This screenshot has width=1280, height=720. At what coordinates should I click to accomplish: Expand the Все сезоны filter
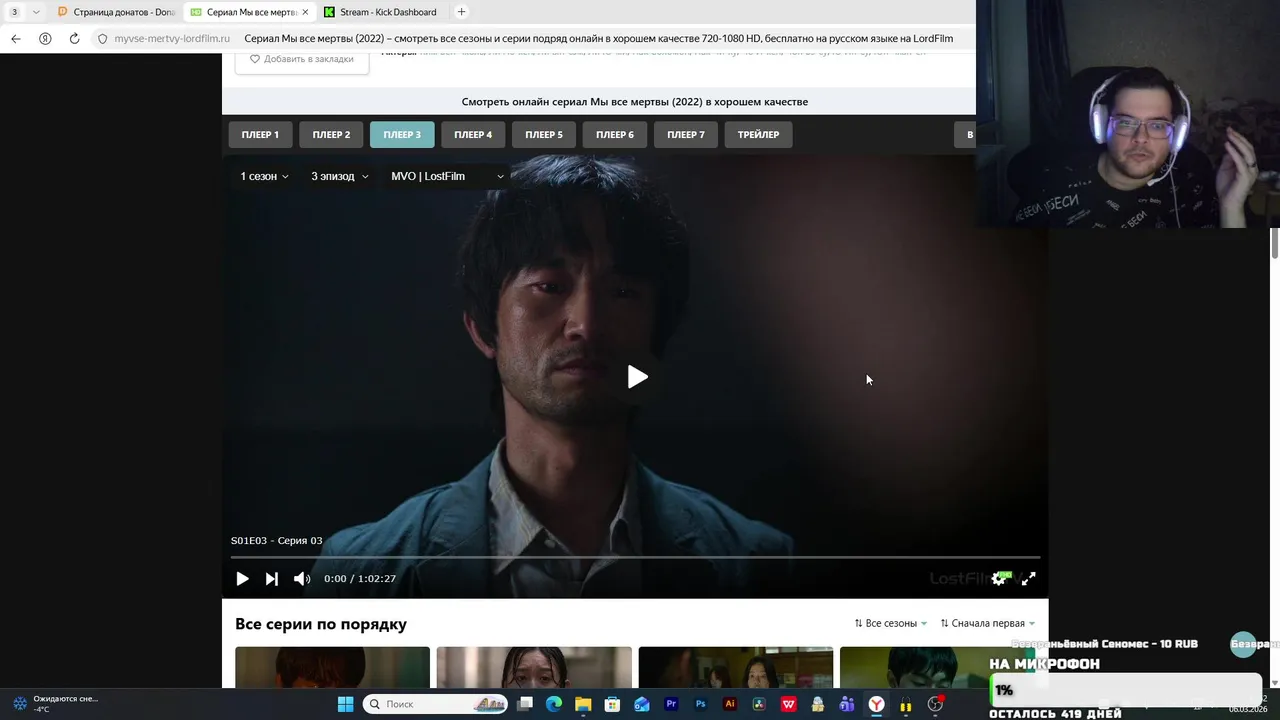tap(891, 623)
